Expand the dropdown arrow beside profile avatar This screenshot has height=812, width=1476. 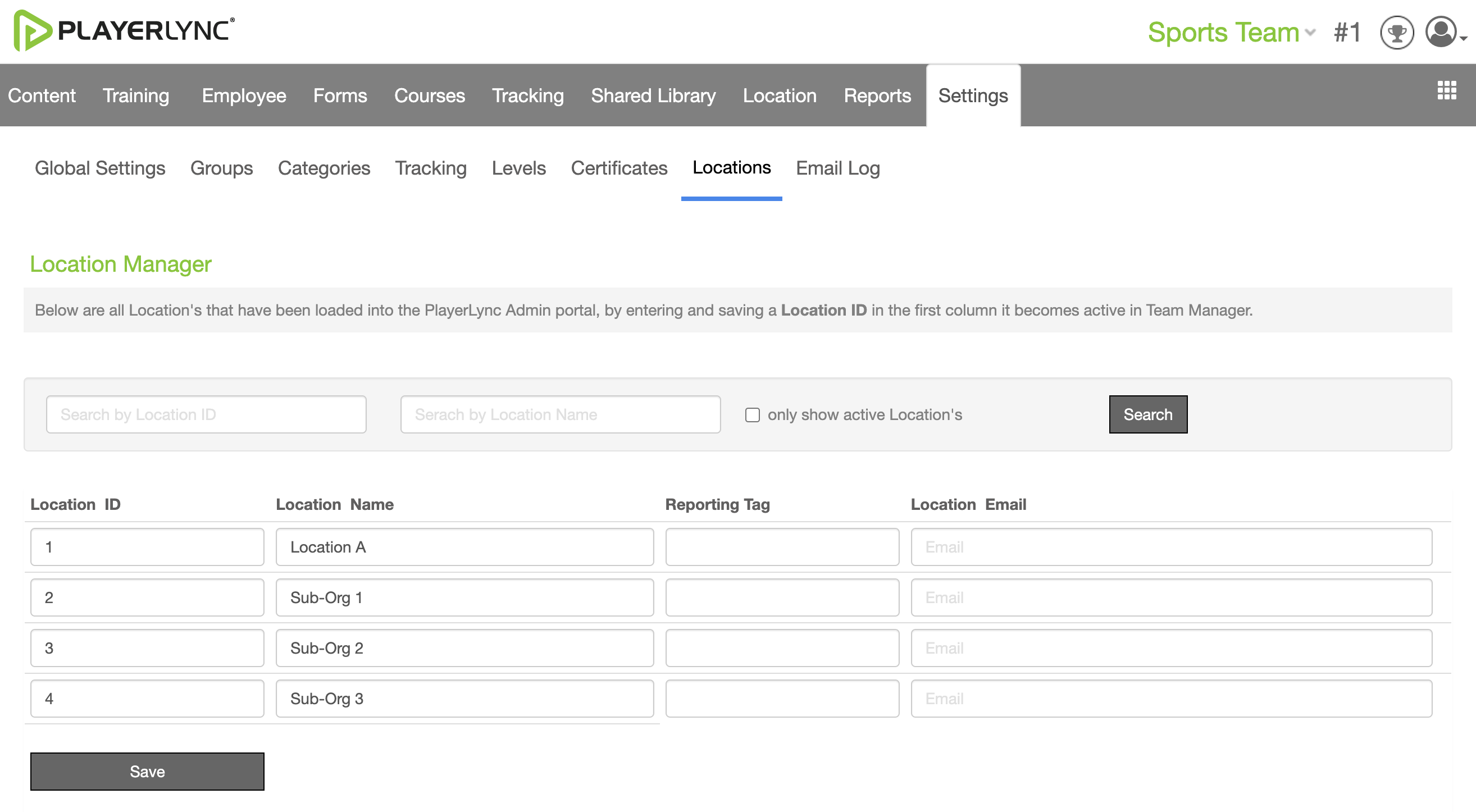point(1464,38)
